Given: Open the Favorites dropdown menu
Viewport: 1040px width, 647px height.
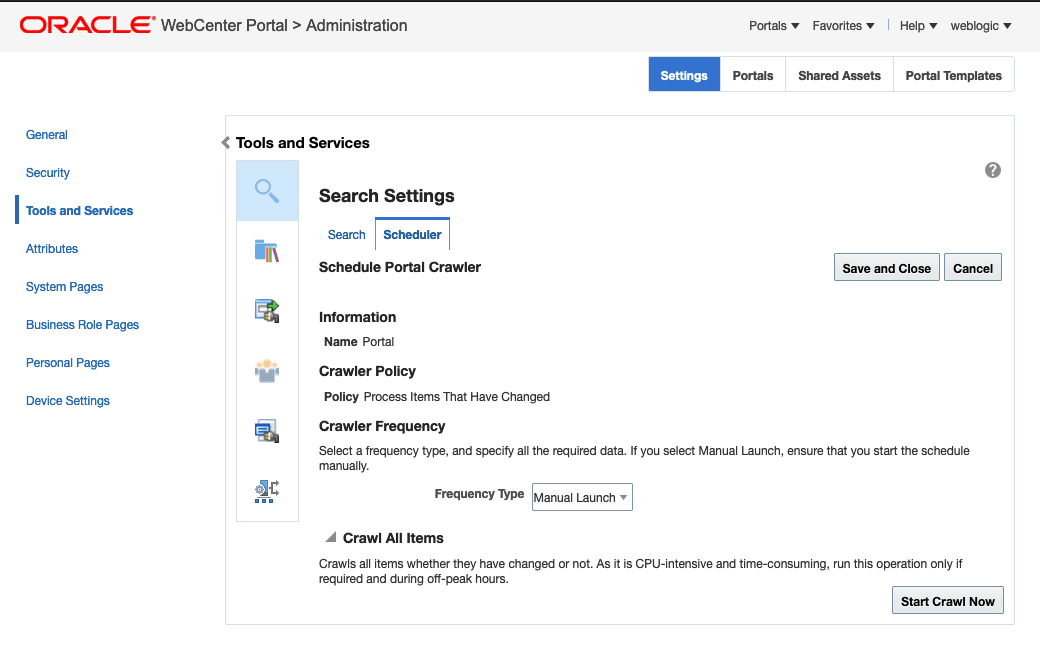Looking at the screenshot, I should [843, 26].
